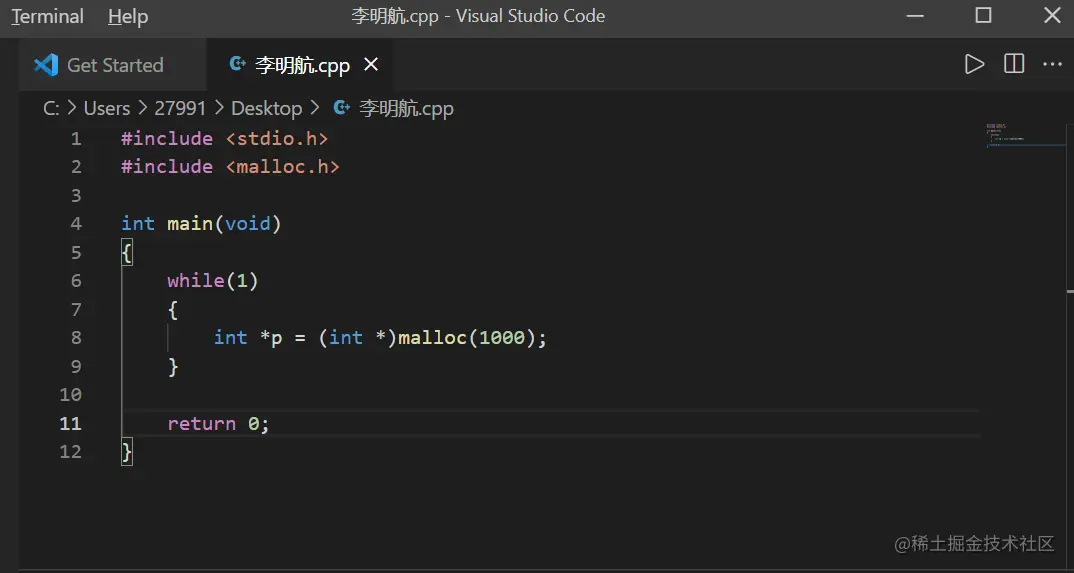The image size is (1074, 573).
Task: Click the C++ file icon in the editor tab
Action: pos(238,64)
